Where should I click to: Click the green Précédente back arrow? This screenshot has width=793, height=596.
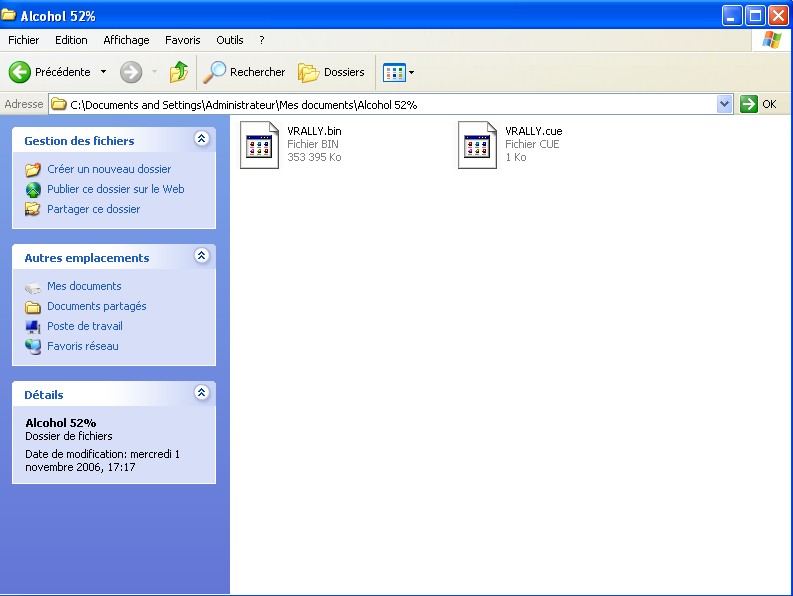(20, 72)
